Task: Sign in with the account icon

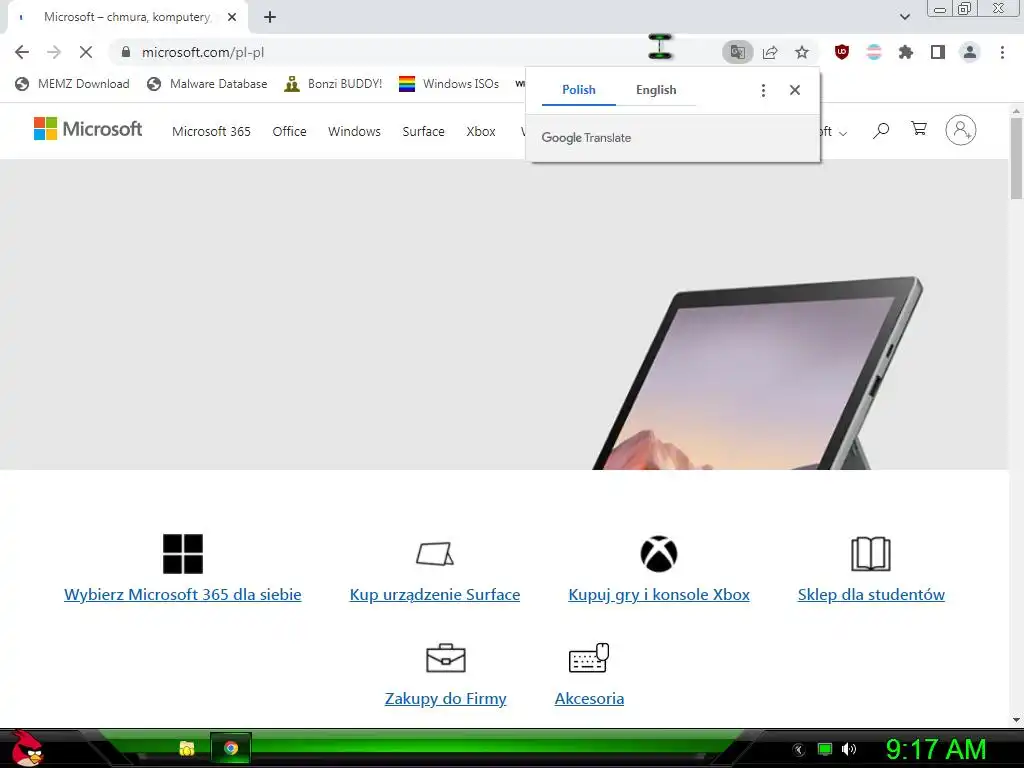Action: [961, 130]
